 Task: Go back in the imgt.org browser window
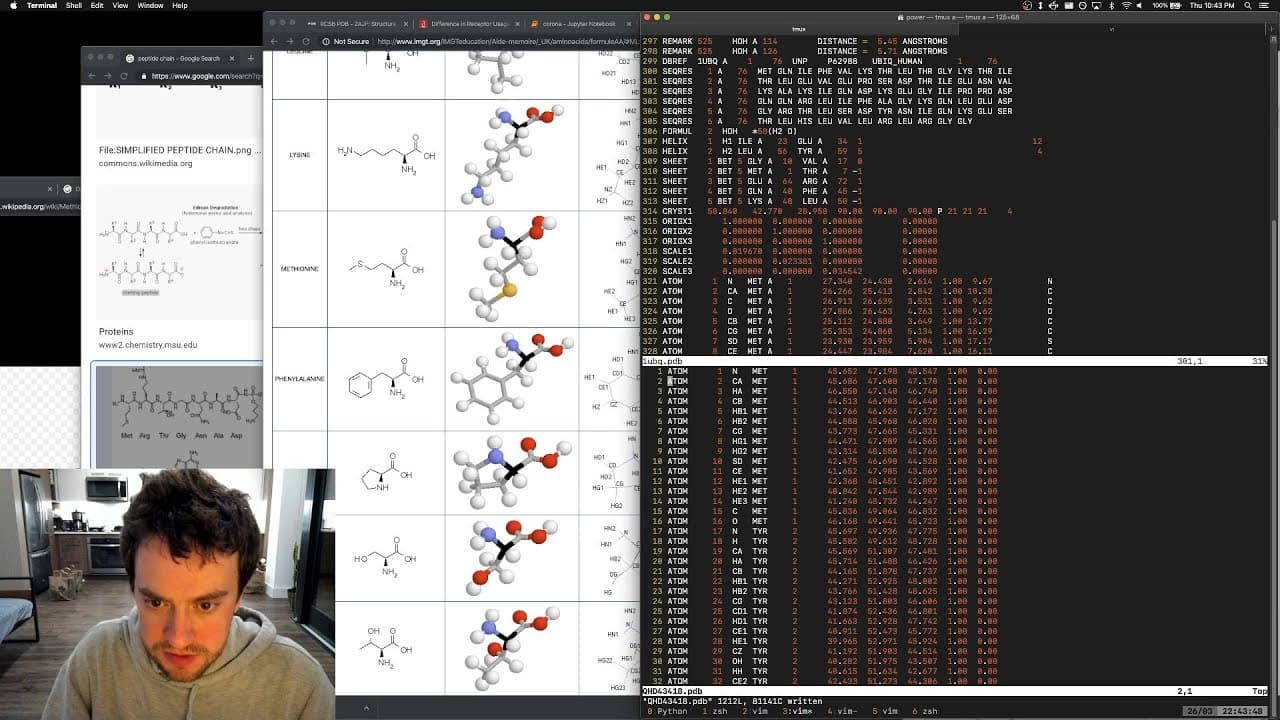tap(275, 41)
